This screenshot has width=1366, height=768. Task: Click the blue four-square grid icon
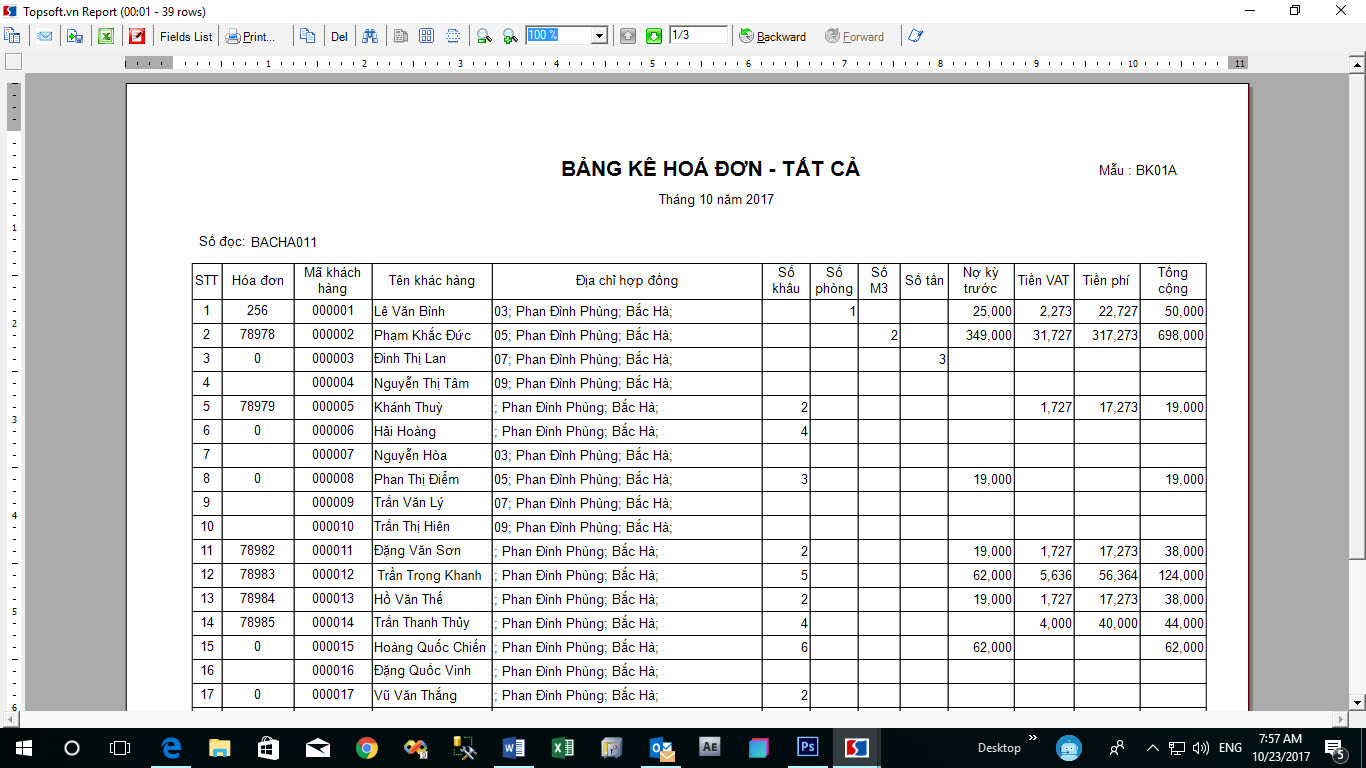click(x=427, y=36)
